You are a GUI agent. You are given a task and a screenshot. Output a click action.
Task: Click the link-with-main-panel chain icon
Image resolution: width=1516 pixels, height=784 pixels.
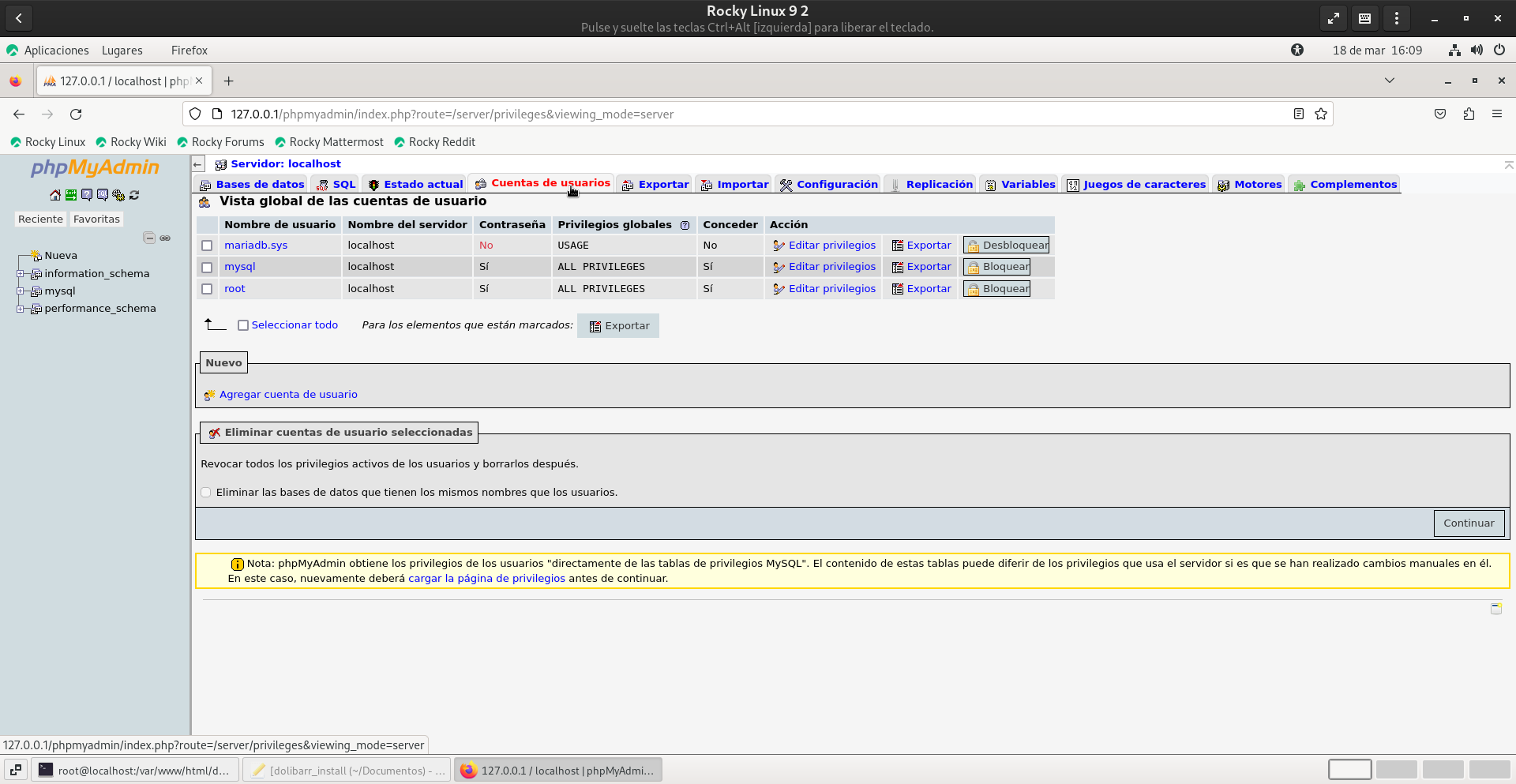coord(165,238)
